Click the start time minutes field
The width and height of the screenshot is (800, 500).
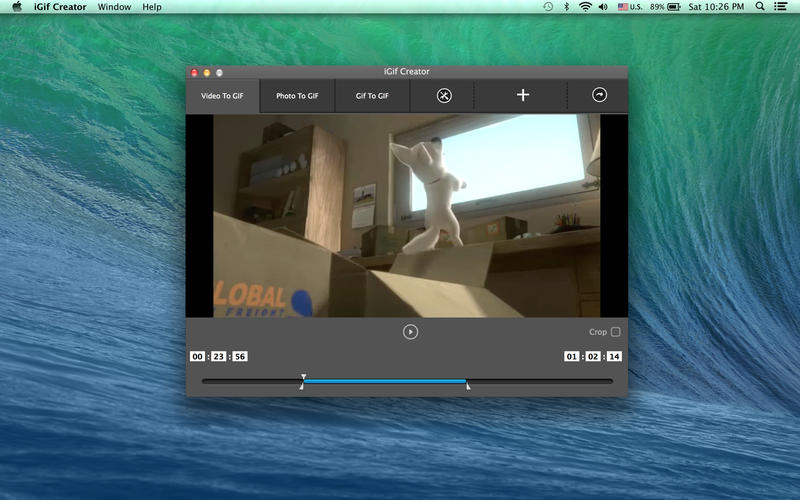point(219,357)
